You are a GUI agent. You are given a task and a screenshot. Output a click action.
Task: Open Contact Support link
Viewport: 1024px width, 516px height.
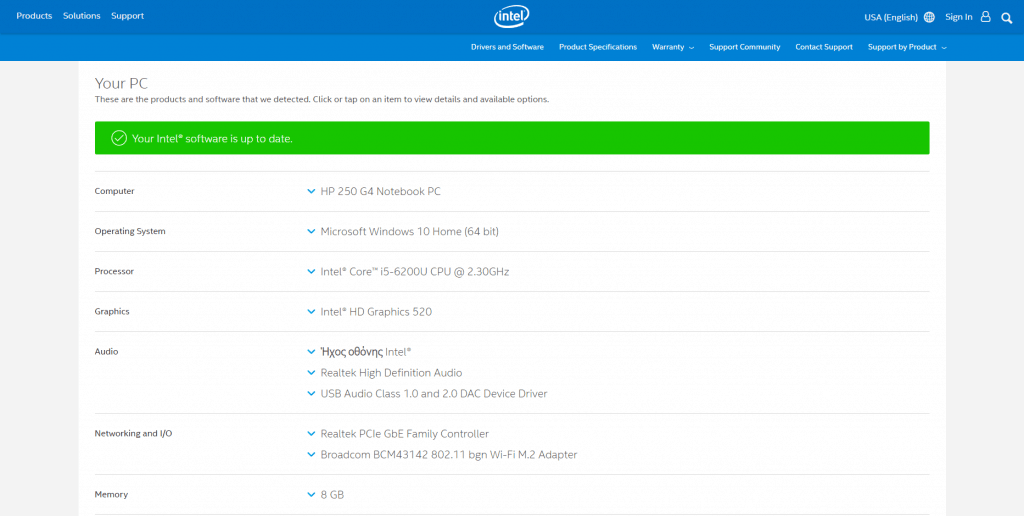(x=824, y=47)
